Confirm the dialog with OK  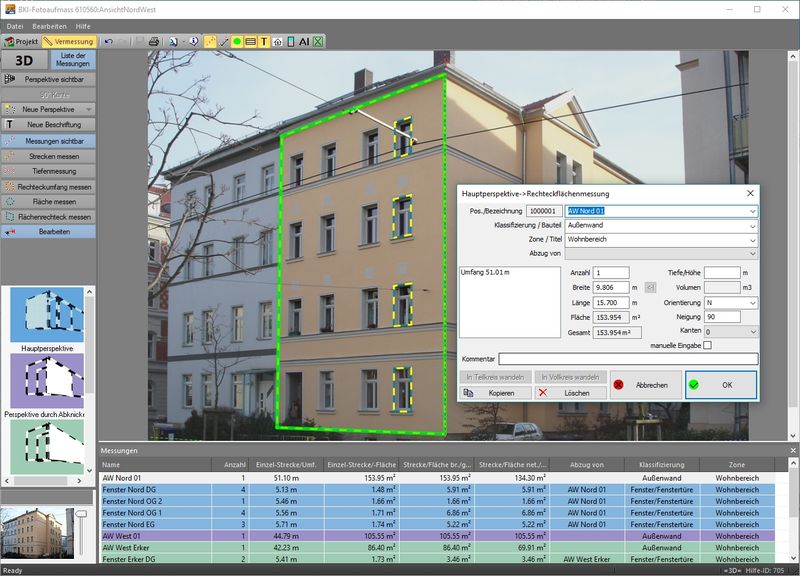(720, 385)
